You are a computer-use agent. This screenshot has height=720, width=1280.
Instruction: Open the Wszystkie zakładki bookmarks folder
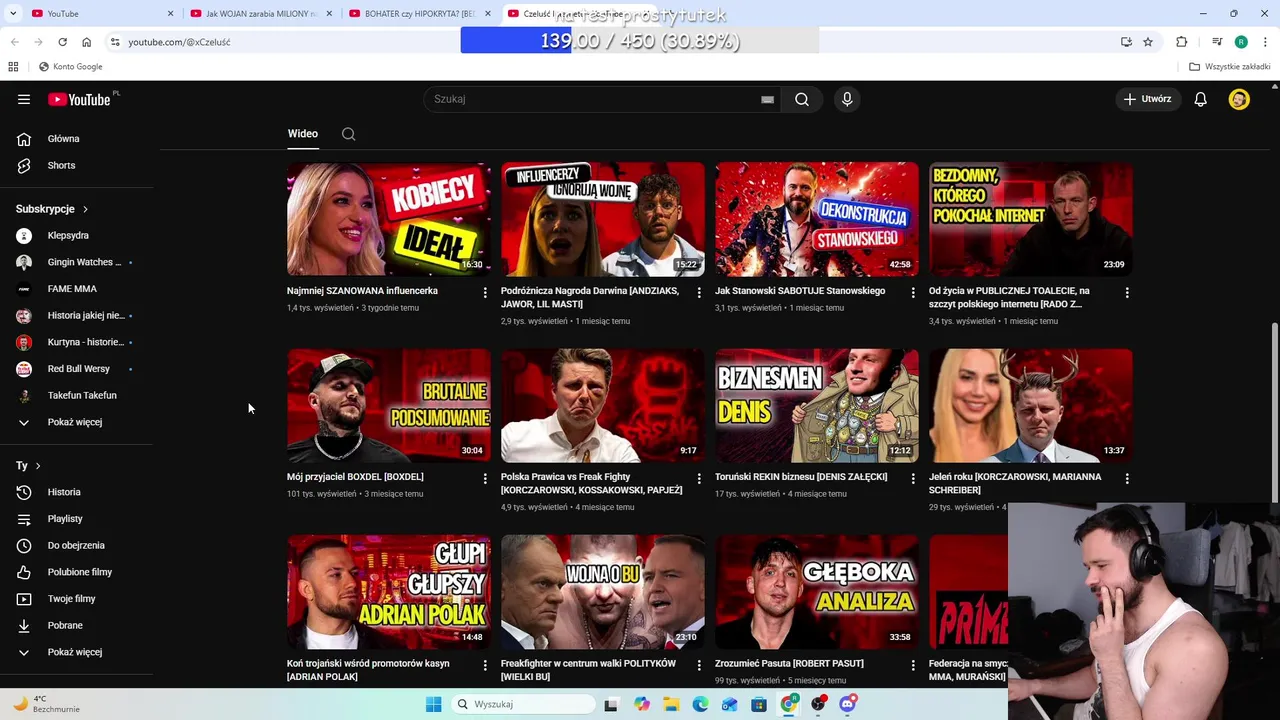point(1230,67)
